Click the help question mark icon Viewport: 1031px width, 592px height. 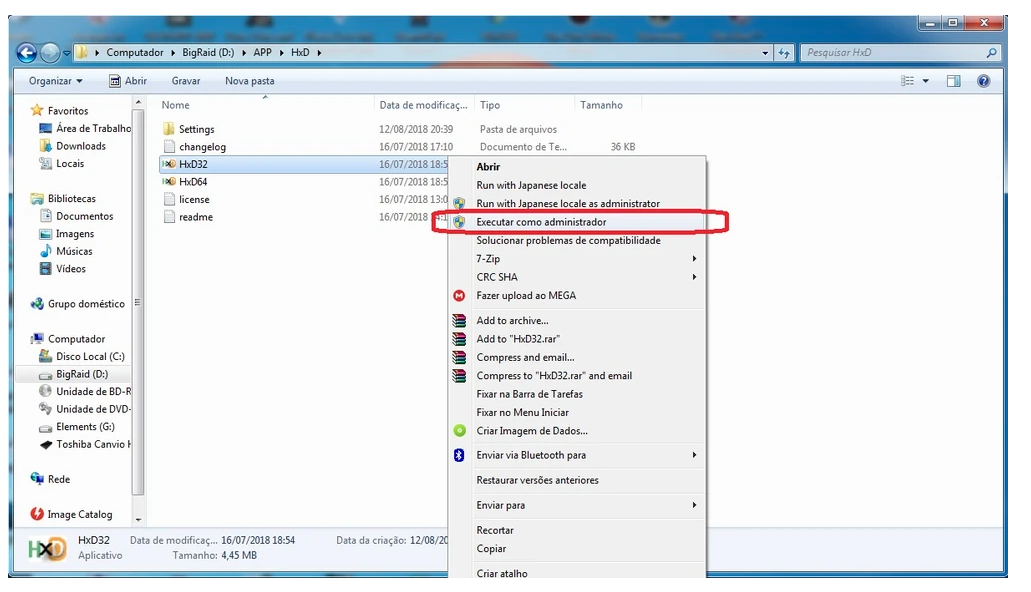(984, 81)
